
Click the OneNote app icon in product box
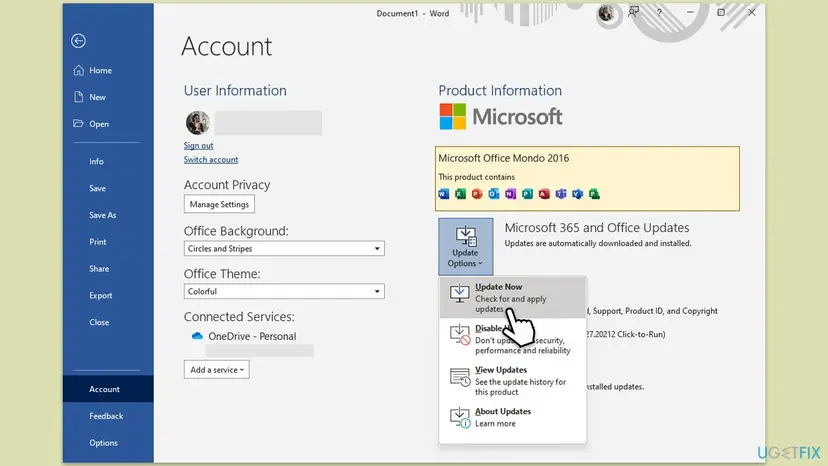[x=510, y=194]
